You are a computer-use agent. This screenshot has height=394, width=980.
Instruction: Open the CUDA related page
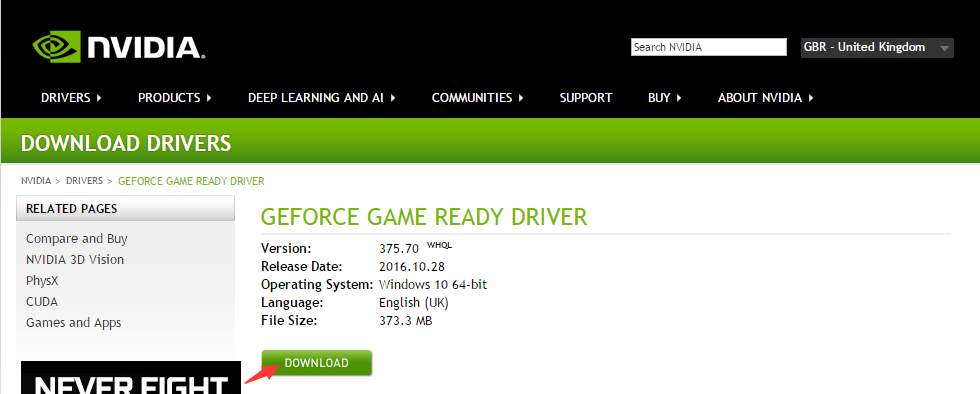[x=42, y=301]
